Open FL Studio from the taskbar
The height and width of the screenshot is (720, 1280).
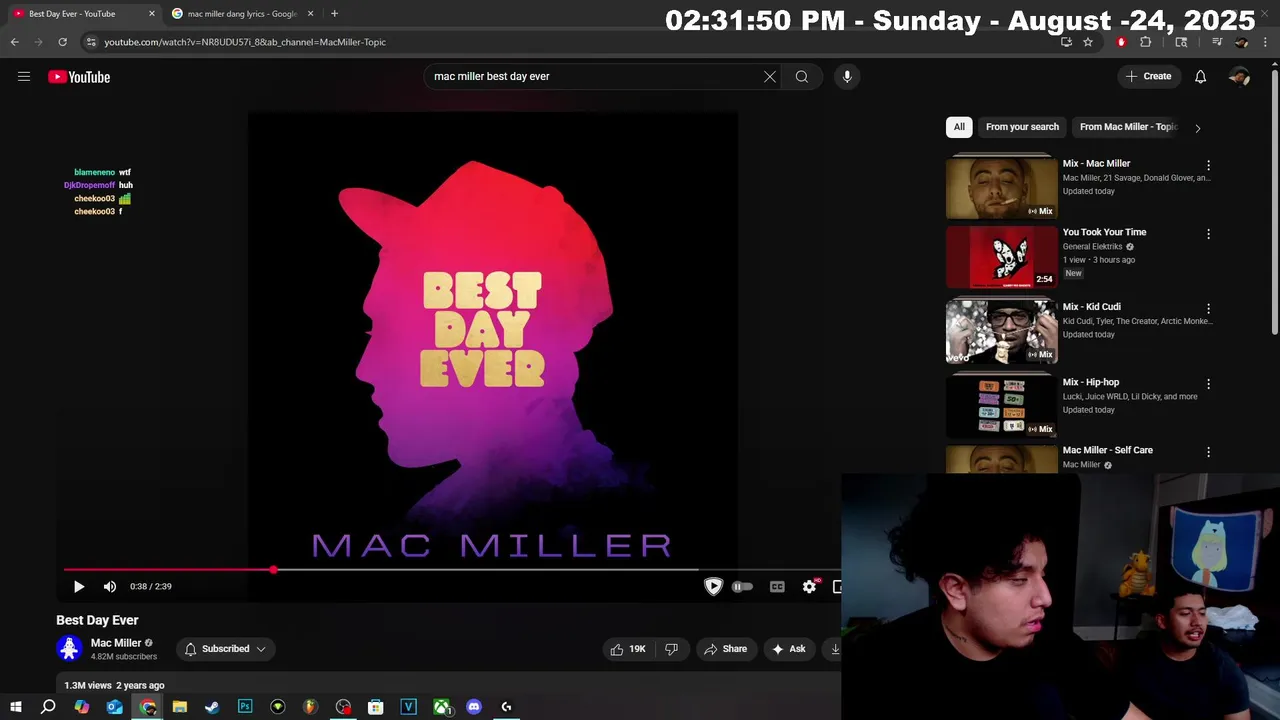(x=310, y=707)
